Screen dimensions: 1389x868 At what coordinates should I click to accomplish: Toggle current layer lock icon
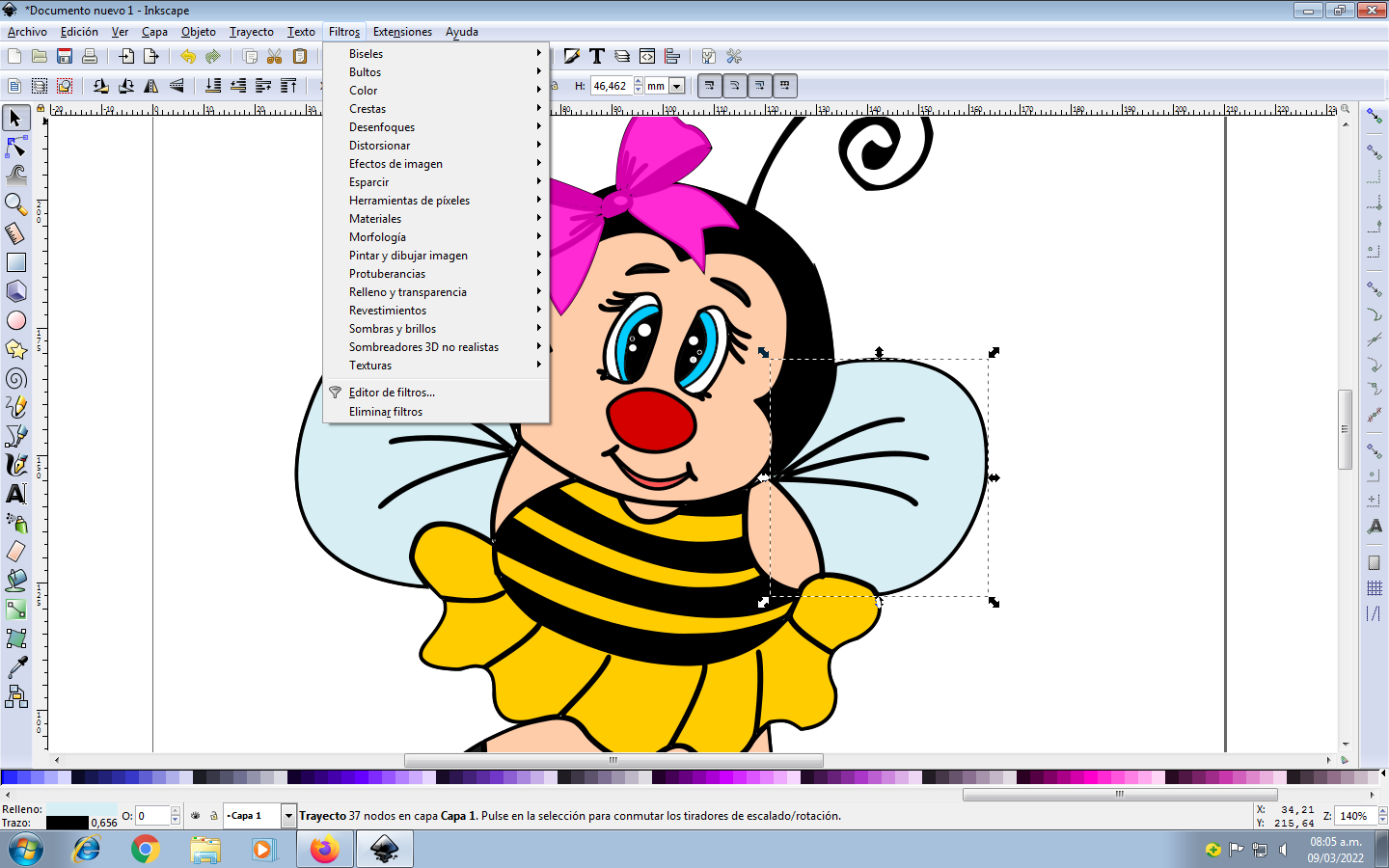pos(214,816)
